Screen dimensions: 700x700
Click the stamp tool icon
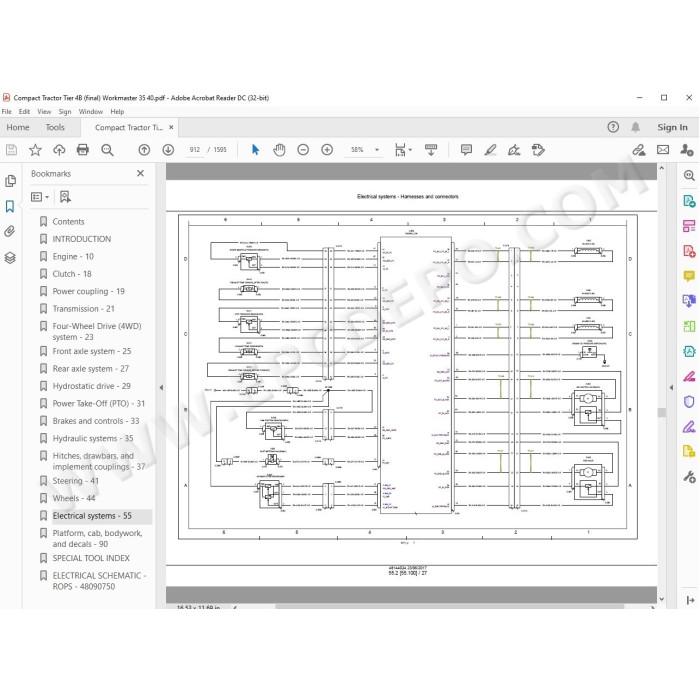[538, 150]
